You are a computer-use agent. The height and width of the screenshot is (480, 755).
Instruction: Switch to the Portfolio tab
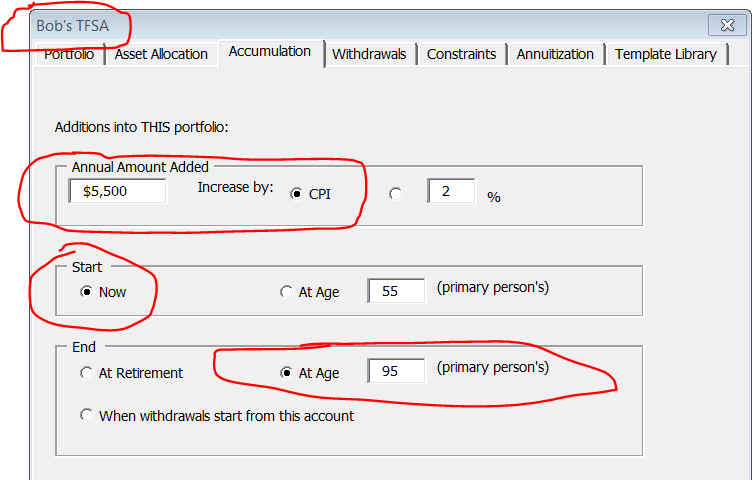click(x=69, y=54)
